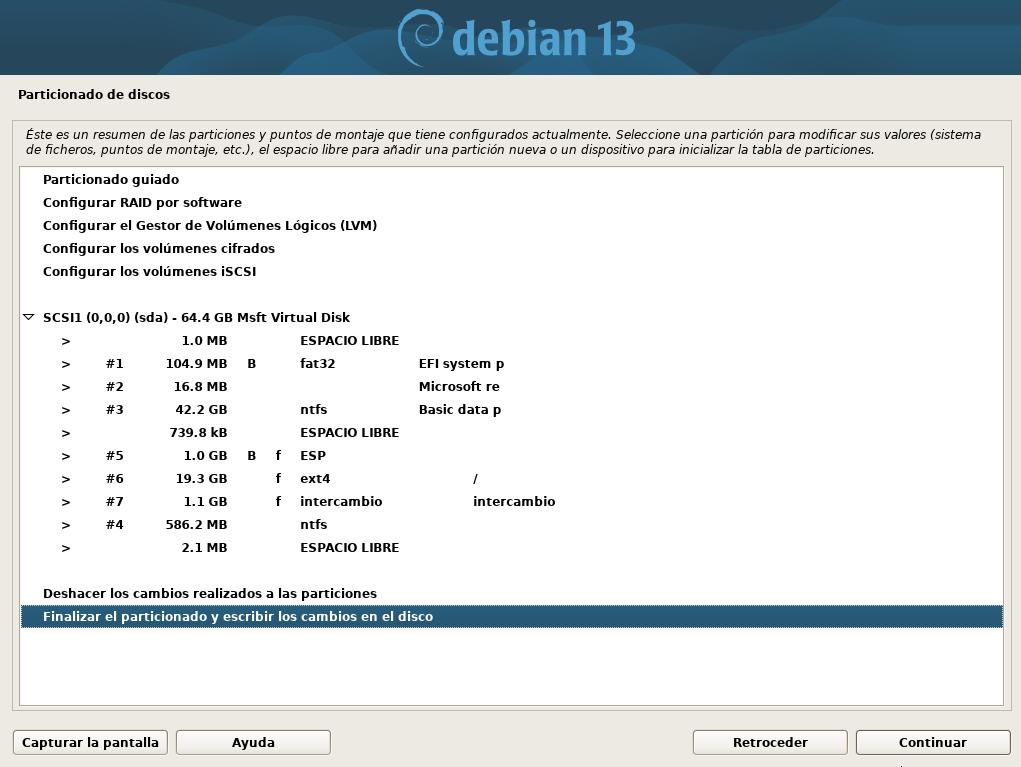The width and height of the screenshot is (1021, 767).
Task: Click the arrow marker of partition #3 row
Action: pos(66,410)
